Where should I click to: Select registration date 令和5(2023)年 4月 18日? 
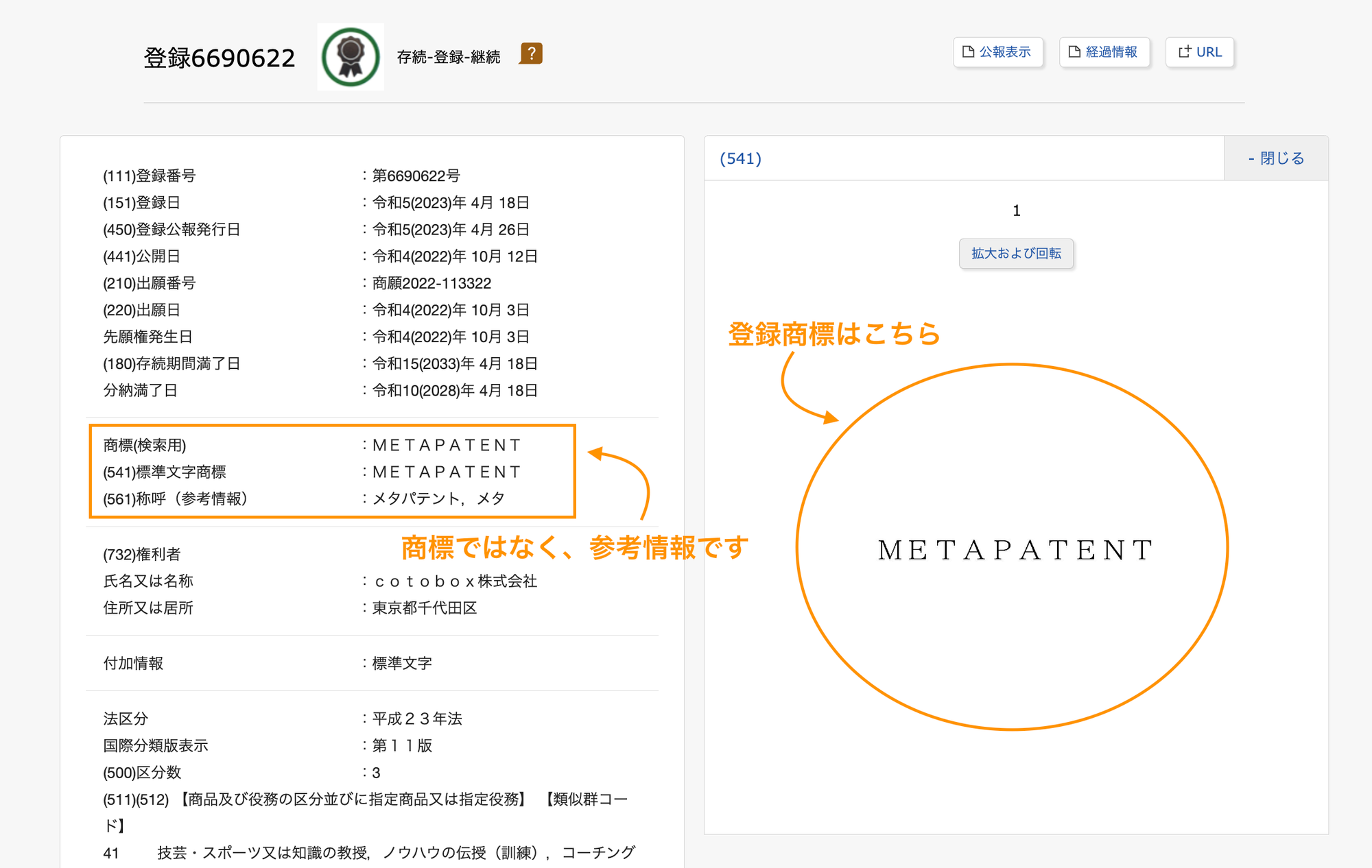pos(451,203)
